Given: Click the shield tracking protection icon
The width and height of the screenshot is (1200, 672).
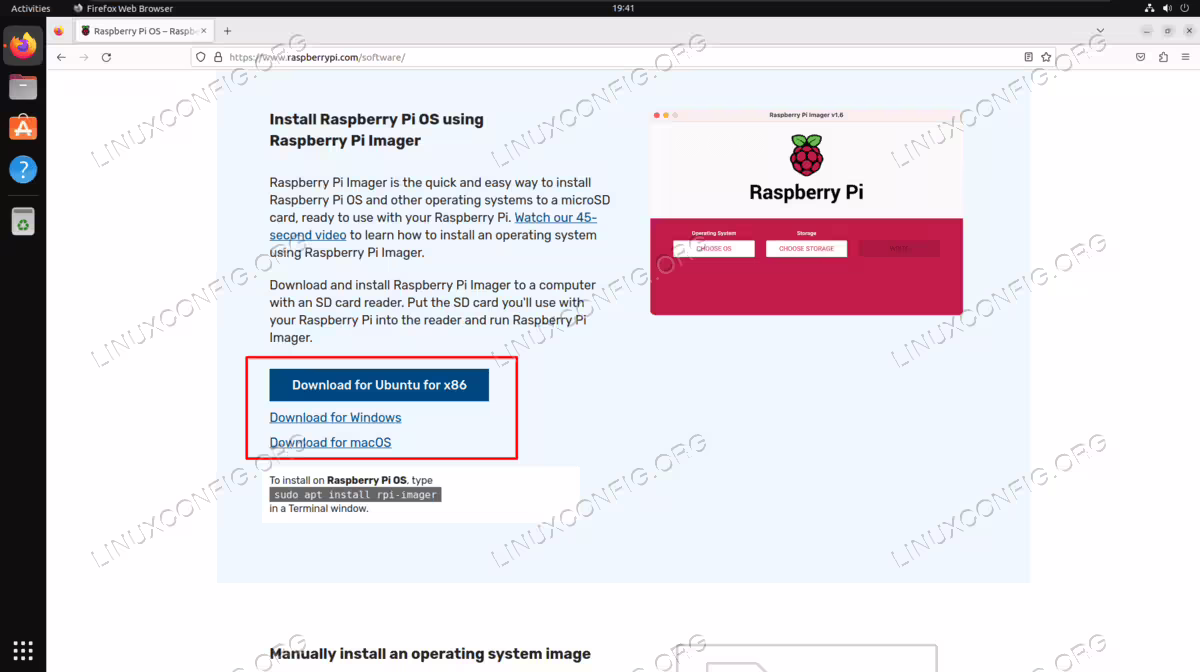Looking at the screenshot, I should 200,57.
